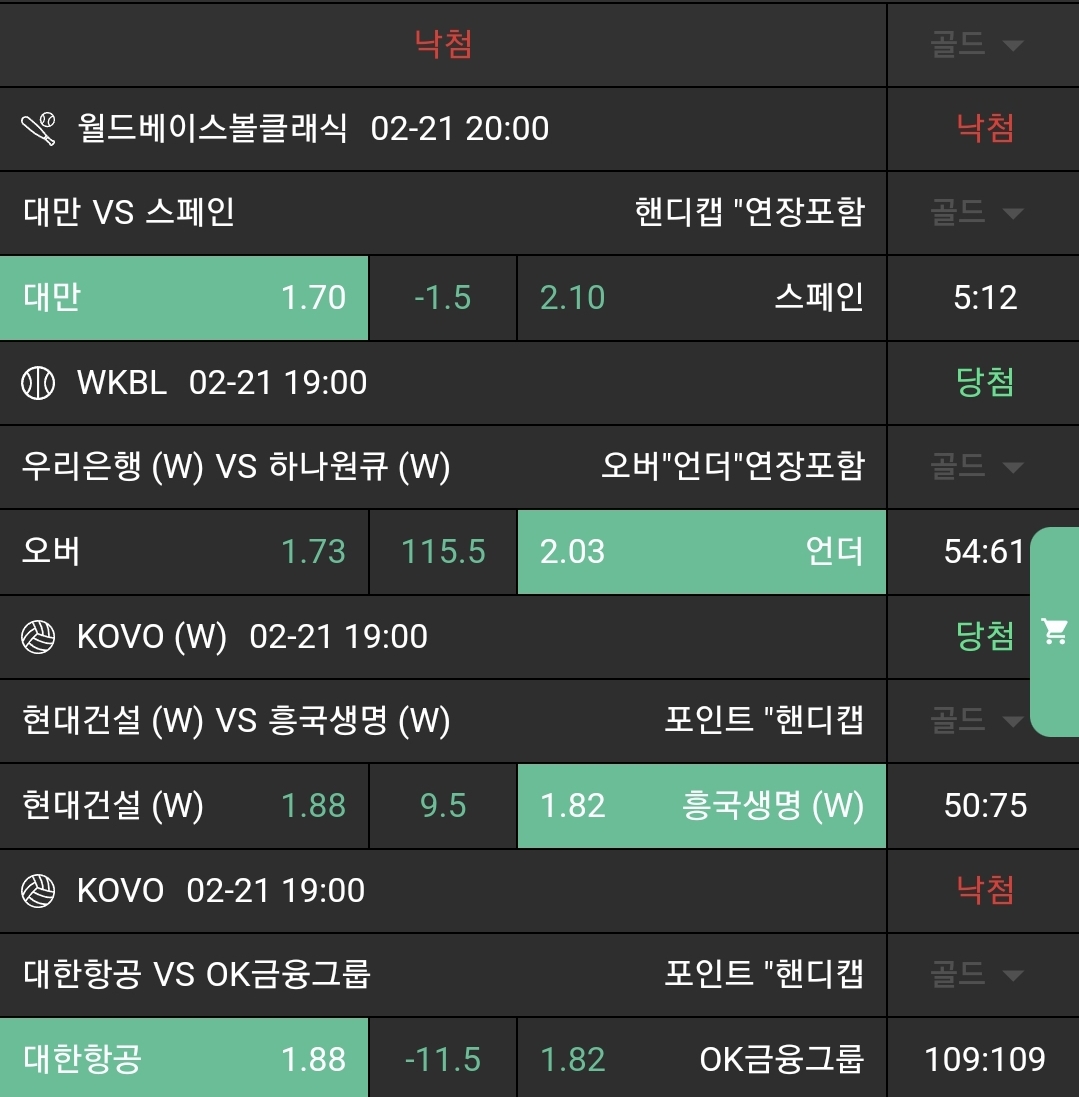Click the 115.5 over/under line value
1079x1097 pixels.
tap(443, 552)
